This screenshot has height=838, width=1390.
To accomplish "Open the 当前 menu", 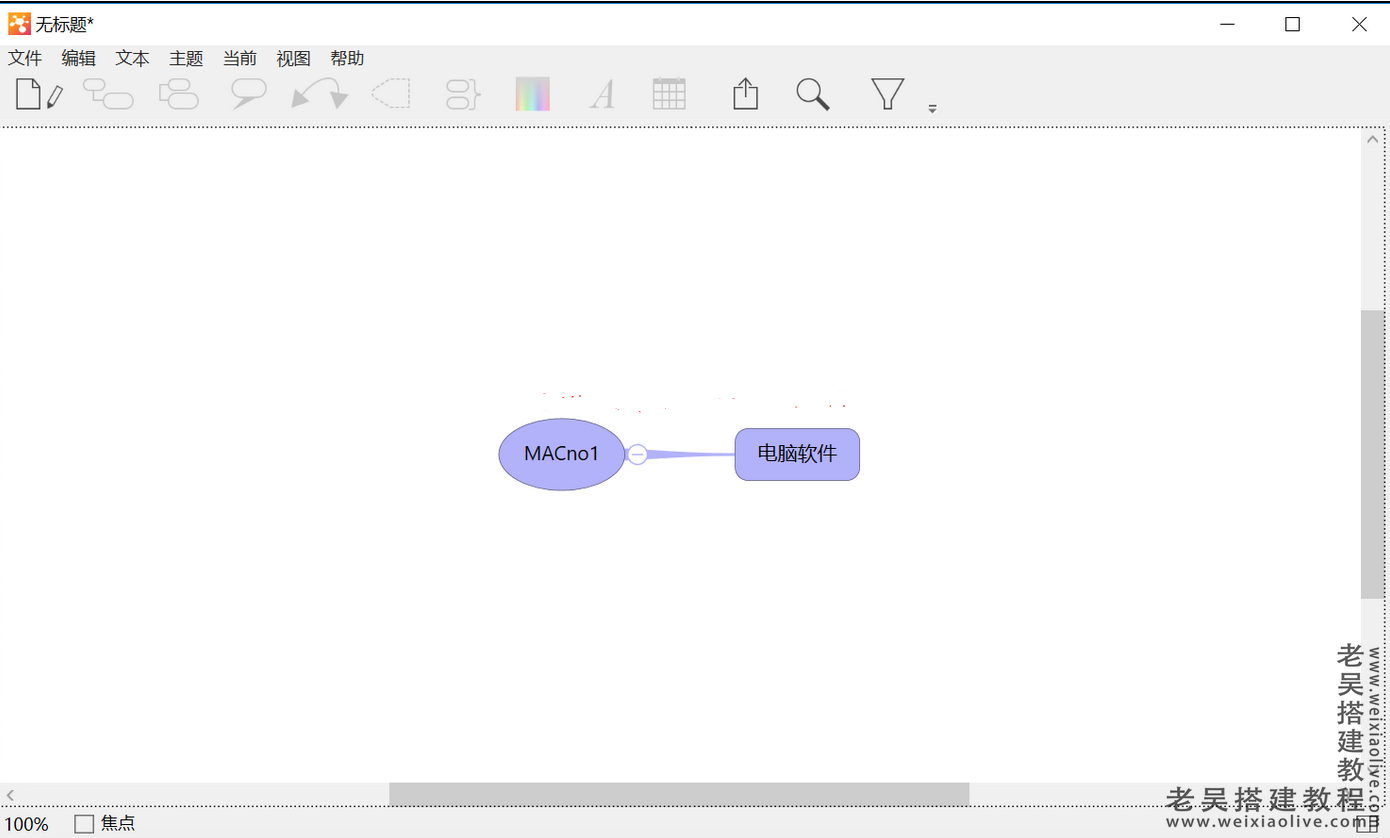I will [240, 58].
